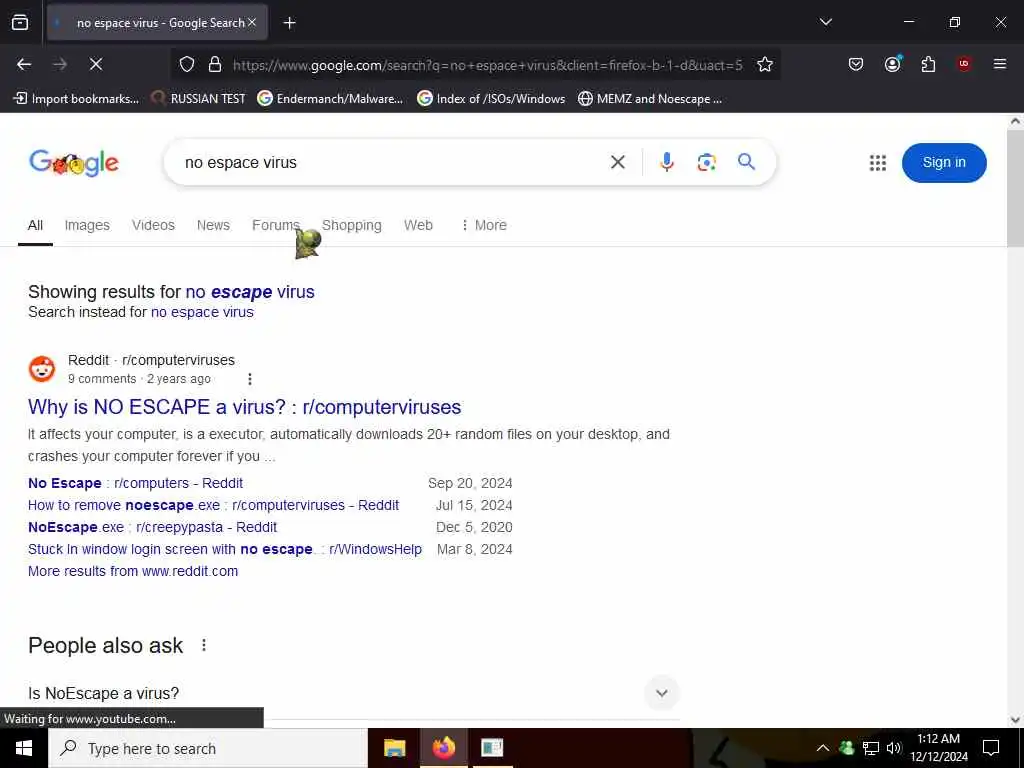Image resolution: width=1024 pixels, height=768 pixels.
Task: Select the All results tab
Action: coord(35,225)
